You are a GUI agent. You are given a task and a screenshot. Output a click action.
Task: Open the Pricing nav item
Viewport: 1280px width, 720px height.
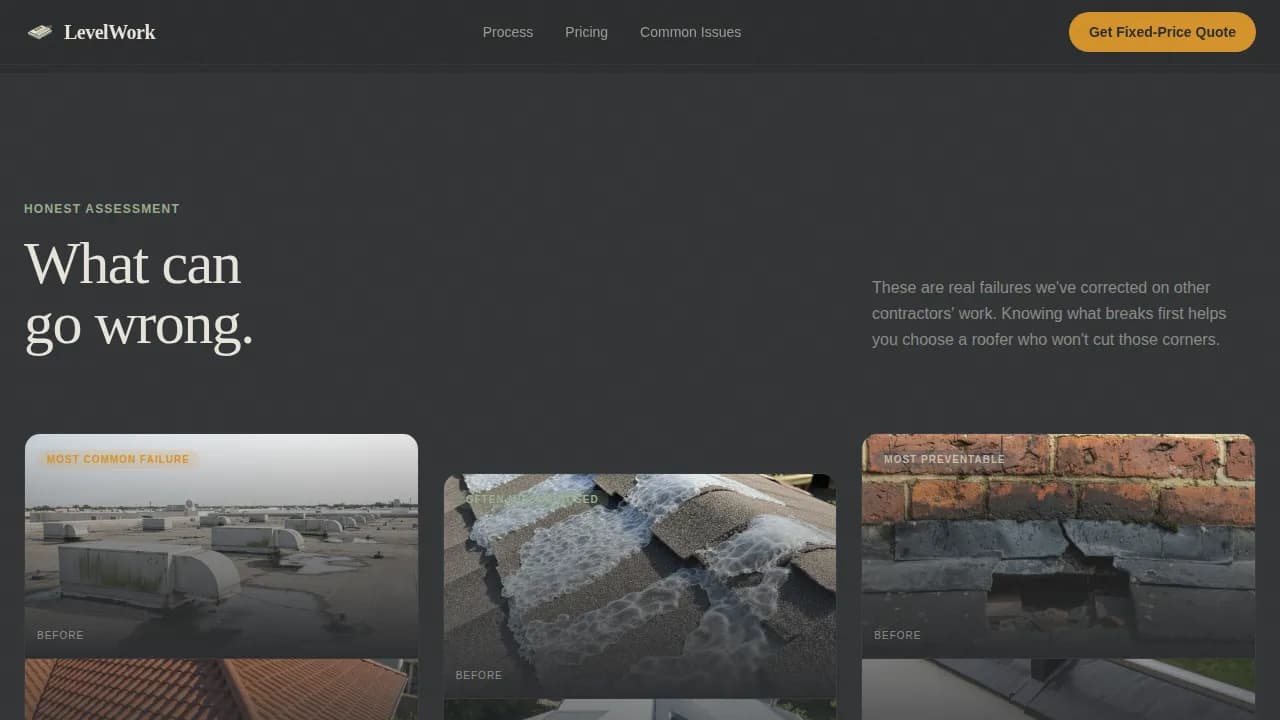(586, 32)
